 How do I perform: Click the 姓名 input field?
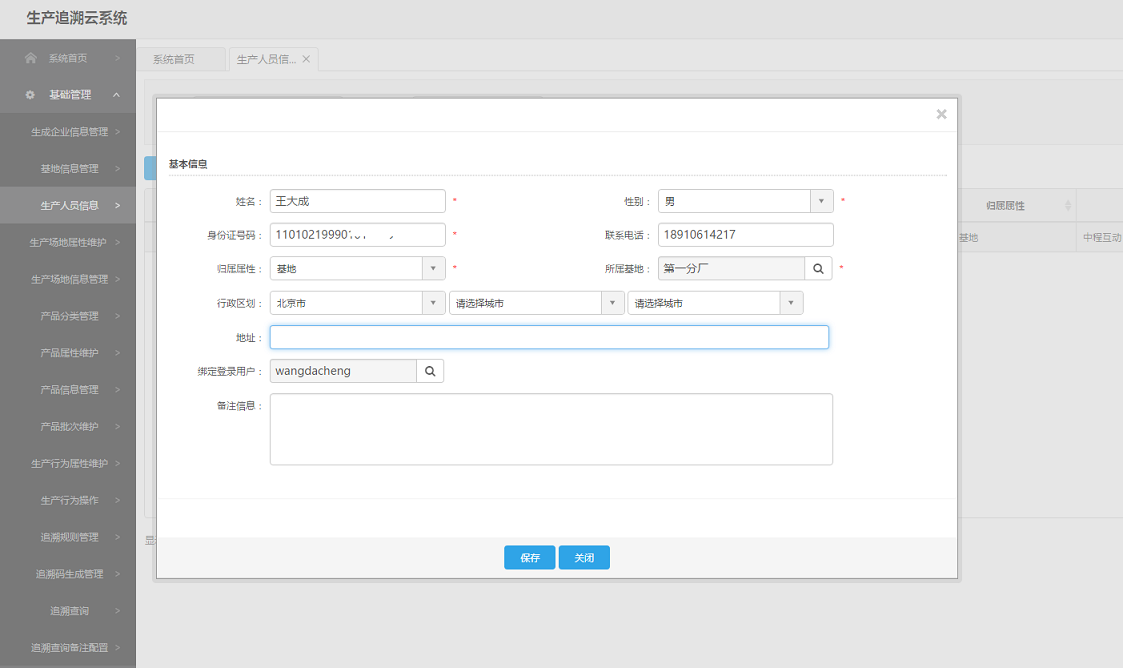click(x=357, y=201)
